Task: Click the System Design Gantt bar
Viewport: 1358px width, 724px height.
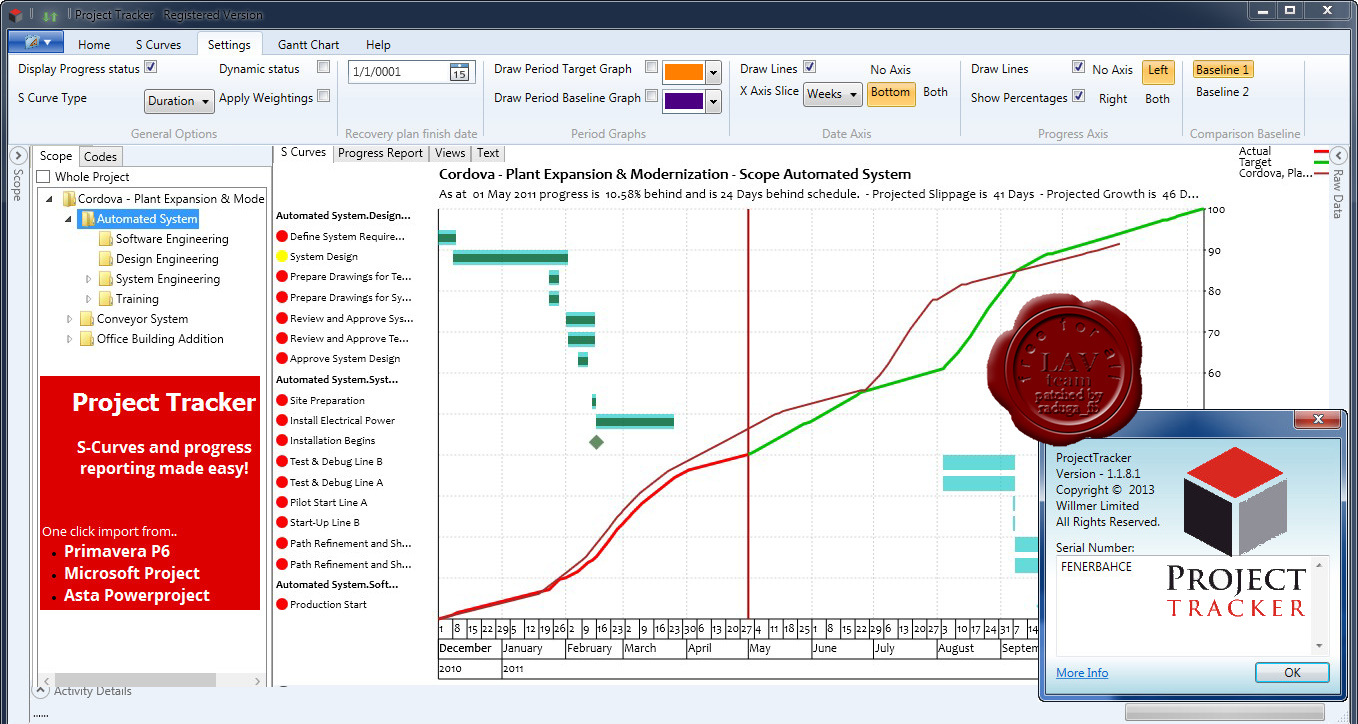Action: 510,257
